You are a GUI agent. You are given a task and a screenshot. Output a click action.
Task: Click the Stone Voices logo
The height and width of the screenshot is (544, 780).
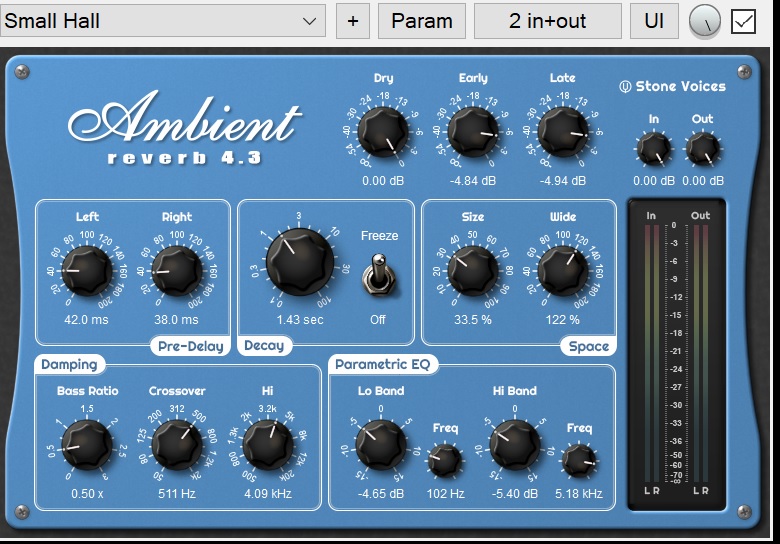[x=673, y=87]
